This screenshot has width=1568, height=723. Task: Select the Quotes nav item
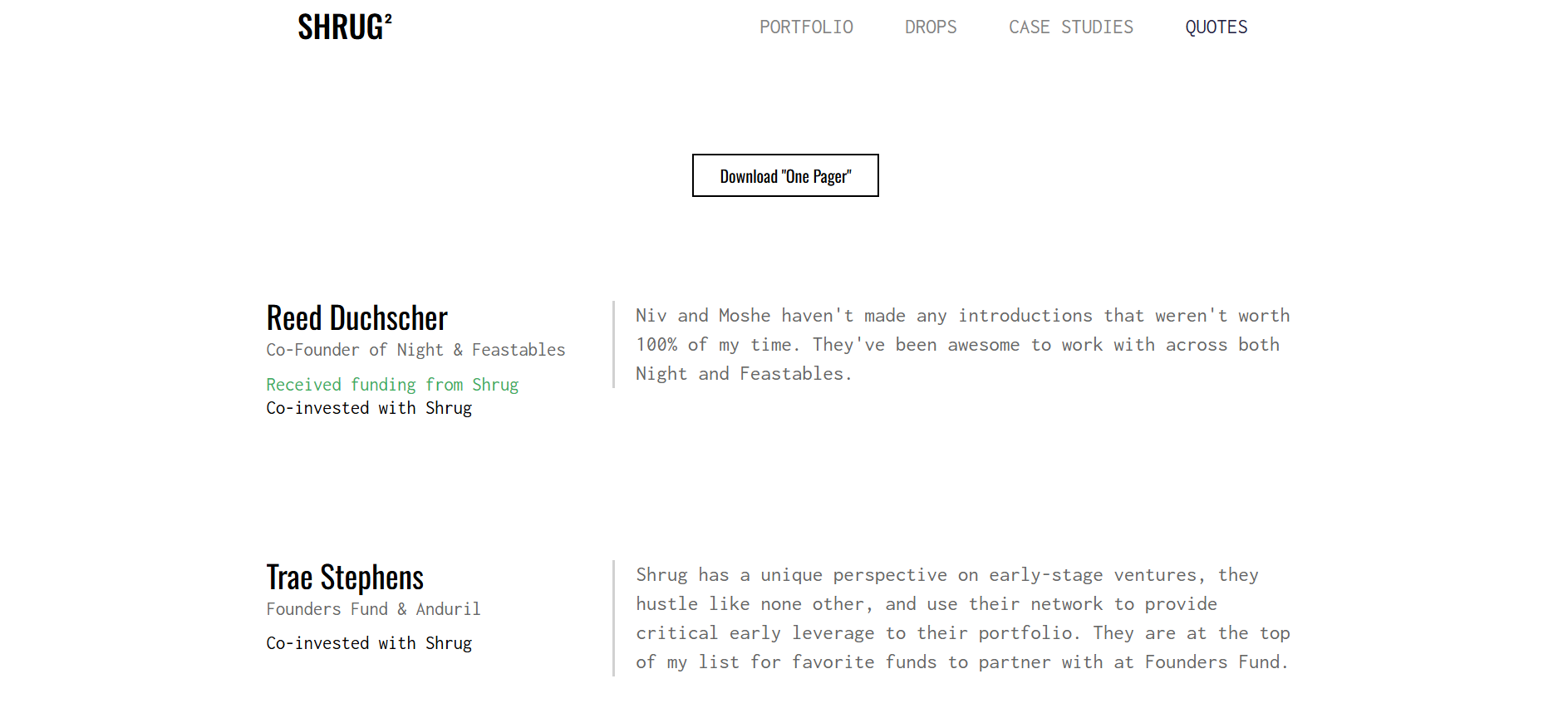pyautogui.click(x=1216, y=27)
